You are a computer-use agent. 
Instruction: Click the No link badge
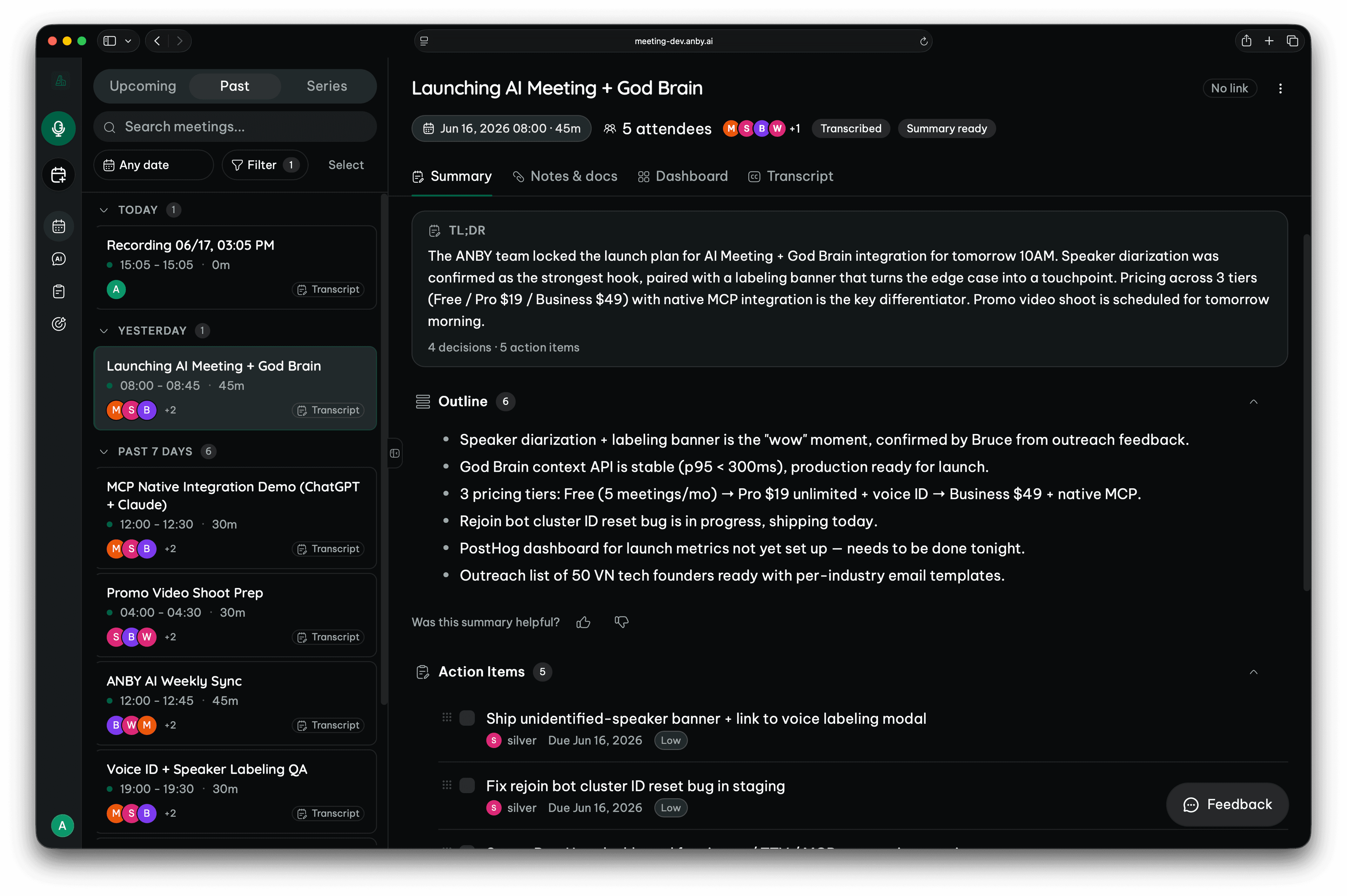(1229, 88)
